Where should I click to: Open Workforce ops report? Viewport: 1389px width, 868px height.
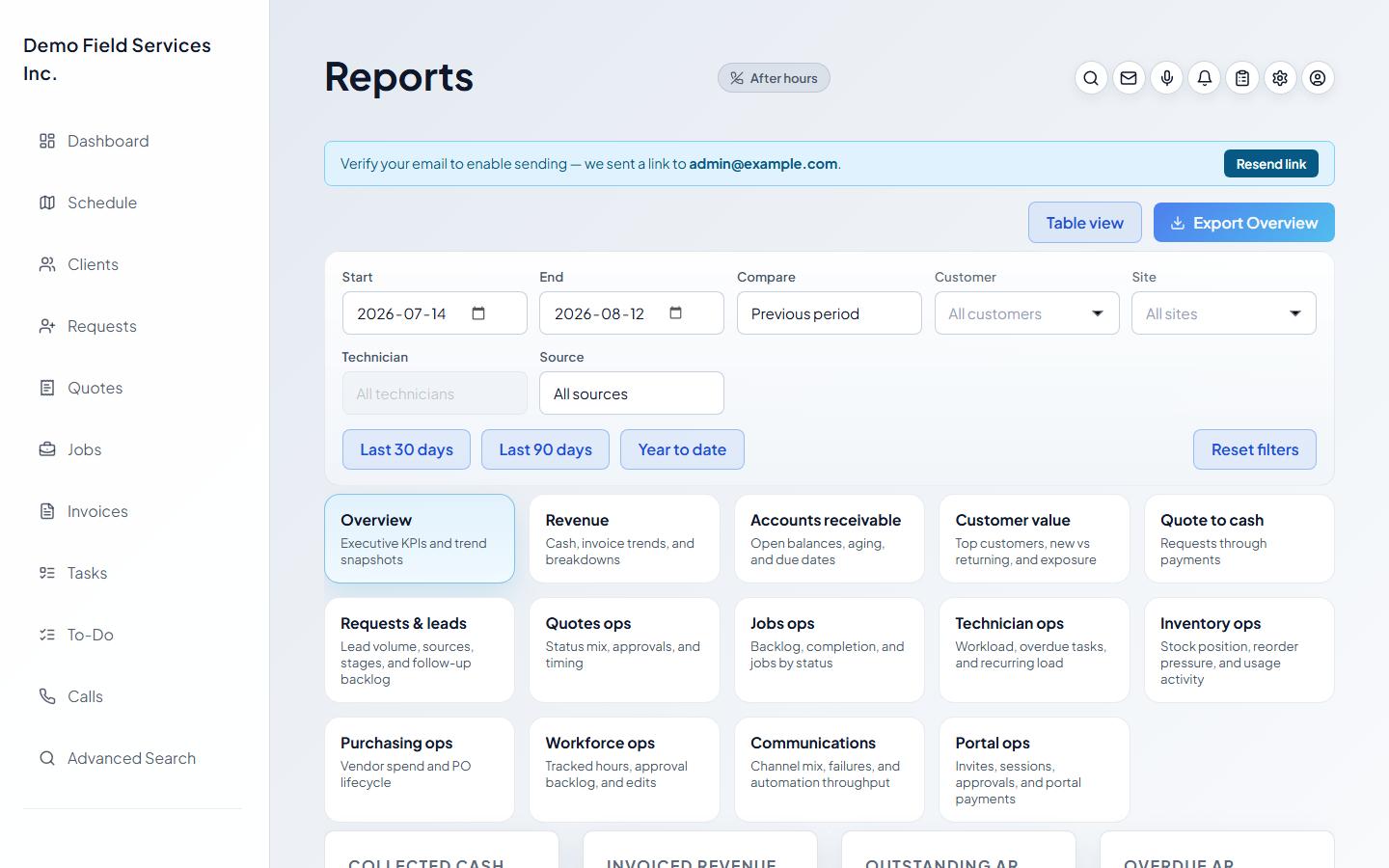pos(624,770)
